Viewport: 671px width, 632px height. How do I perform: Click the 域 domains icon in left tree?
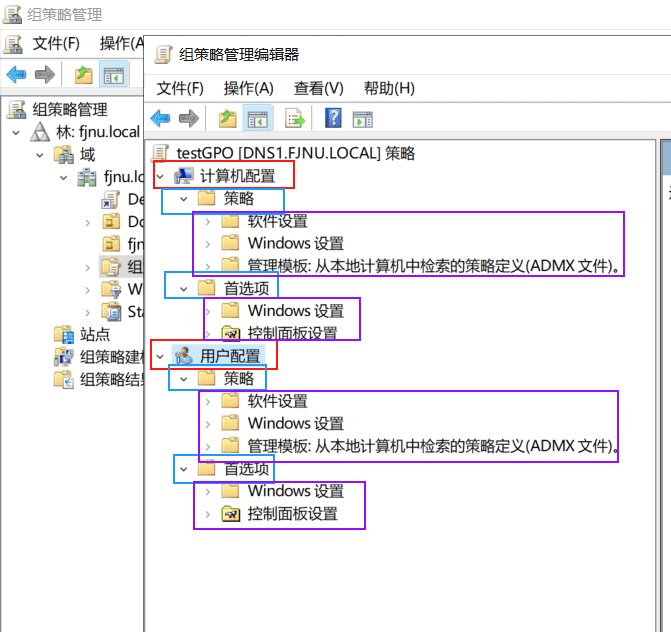tap(64, 154)
